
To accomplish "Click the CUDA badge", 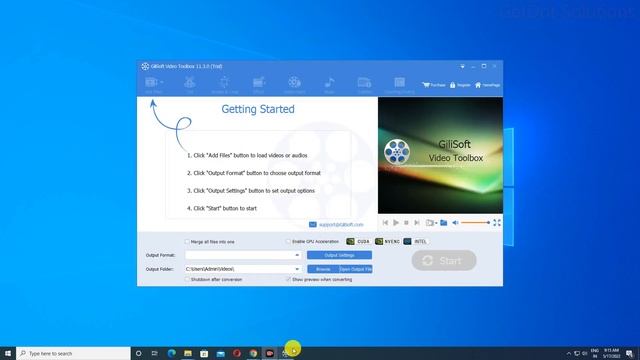I will [358, 242].
